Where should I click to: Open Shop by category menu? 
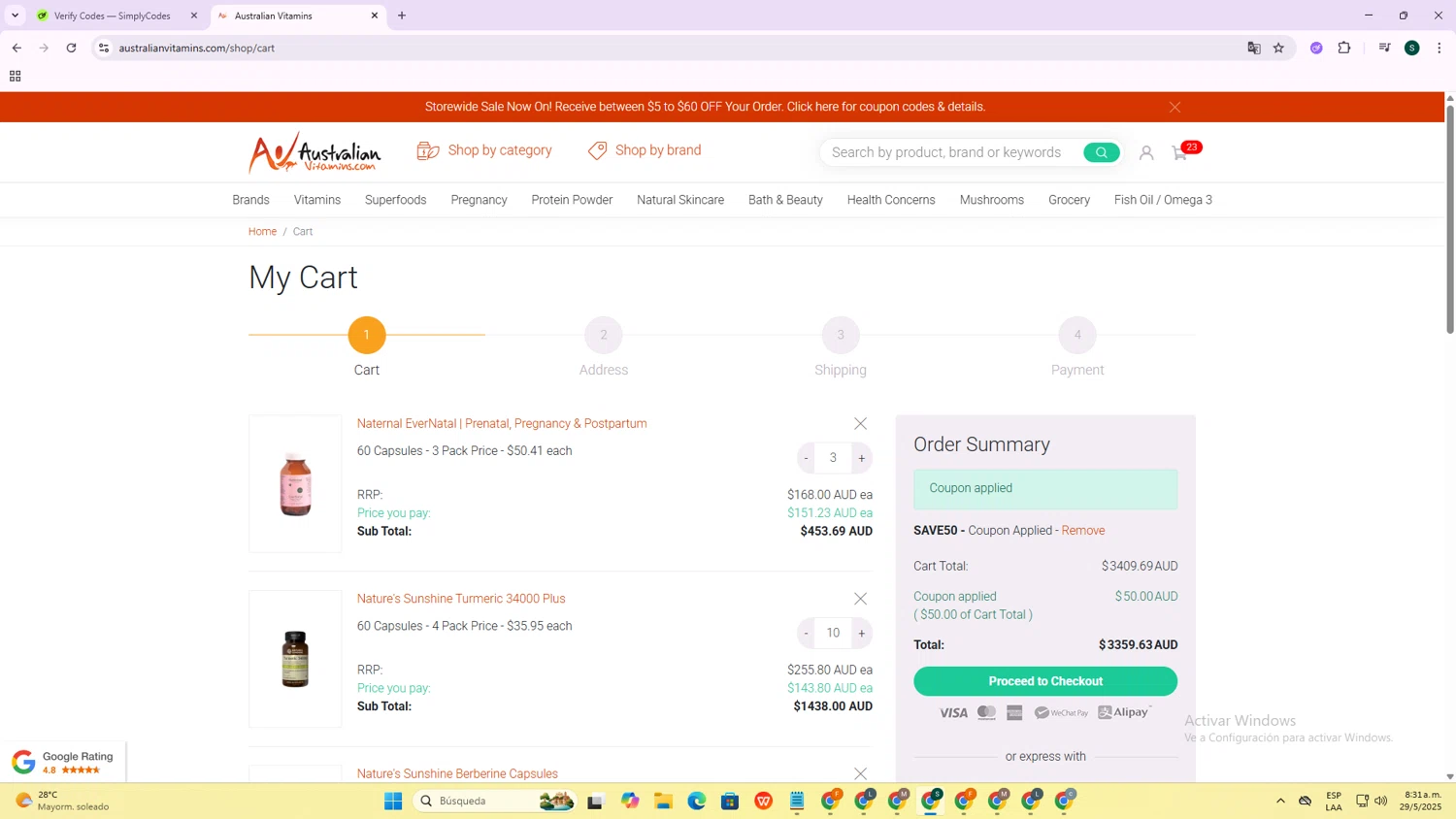pyautogui.click(x=484, y=150)
